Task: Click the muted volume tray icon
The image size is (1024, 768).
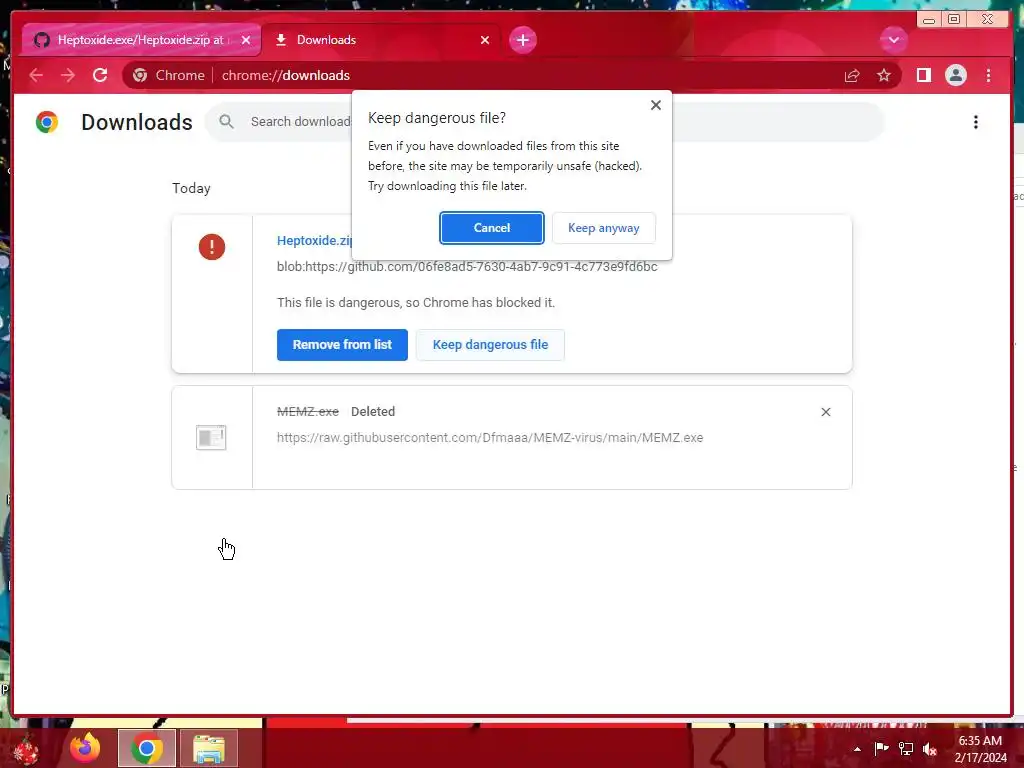Action: click(930, 749)
